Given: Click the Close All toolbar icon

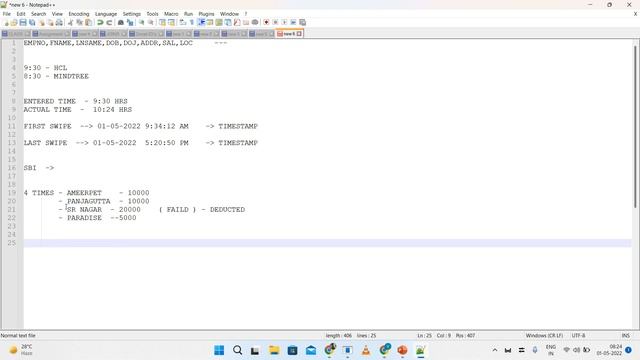Looking at the screenshot, I should (50, 22).
